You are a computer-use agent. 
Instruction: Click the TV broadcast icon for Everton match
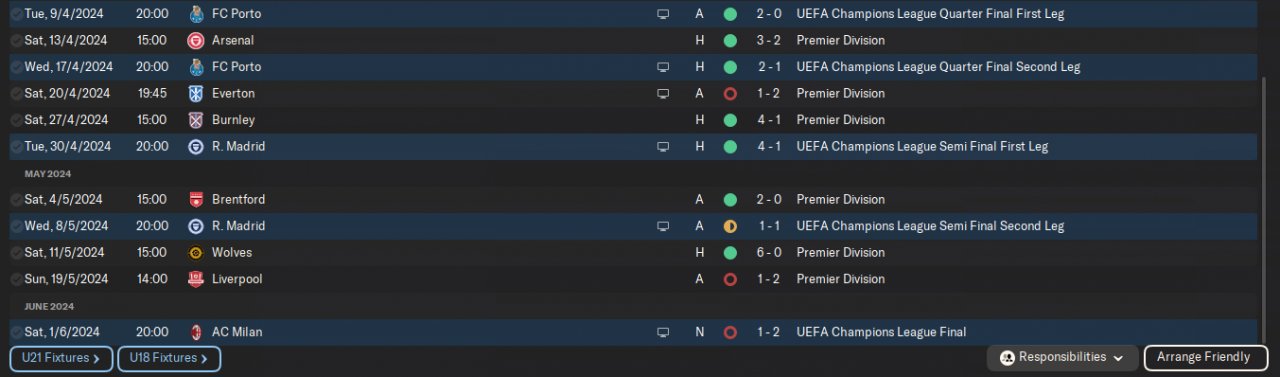[662, 93]
